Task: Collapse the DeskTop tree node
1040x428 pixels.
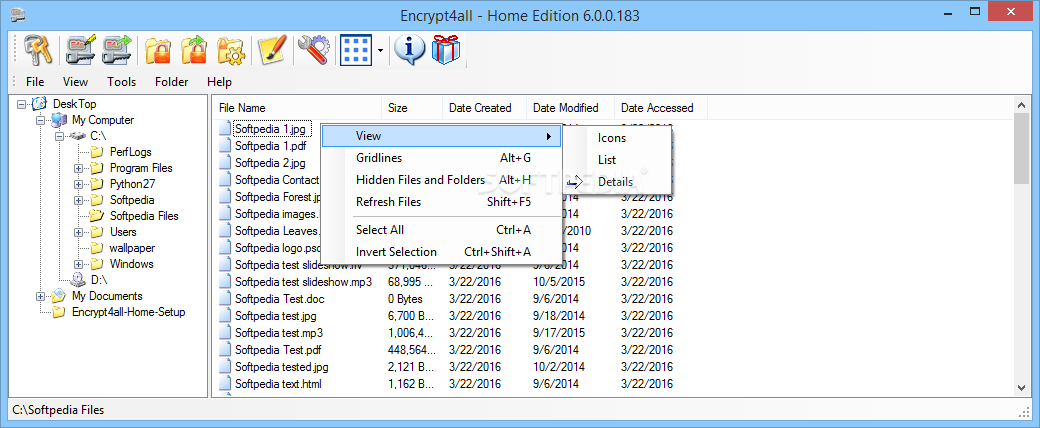Action: point(23,104)
